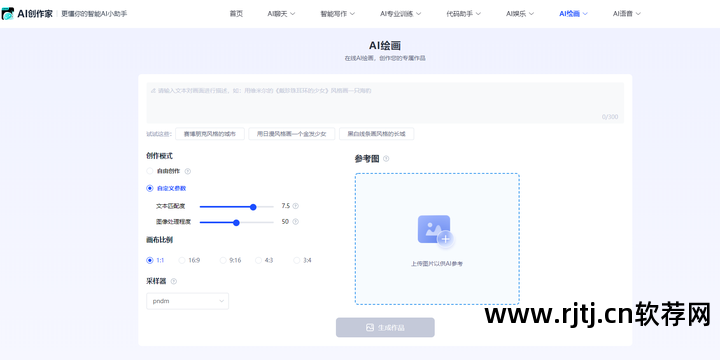Screen dimensions: 720x360
Task: Click the 更懂你的智能AI小助手 tagline
Action: (x=94, y=14)
